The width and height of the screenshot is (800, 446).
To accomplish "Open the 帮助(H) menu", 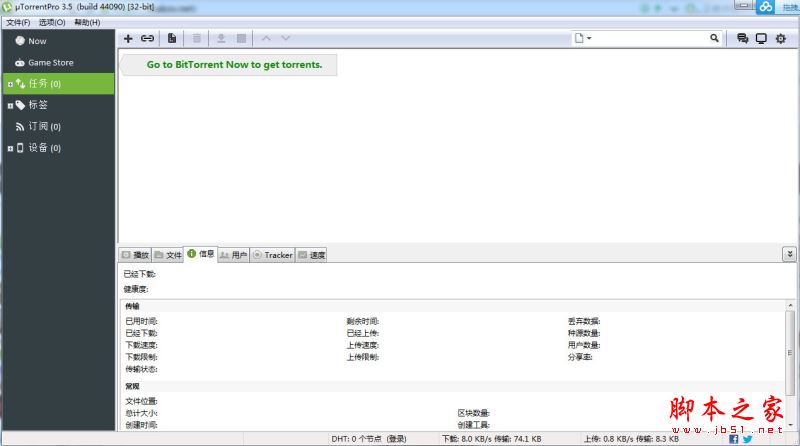I will point(87,22).
